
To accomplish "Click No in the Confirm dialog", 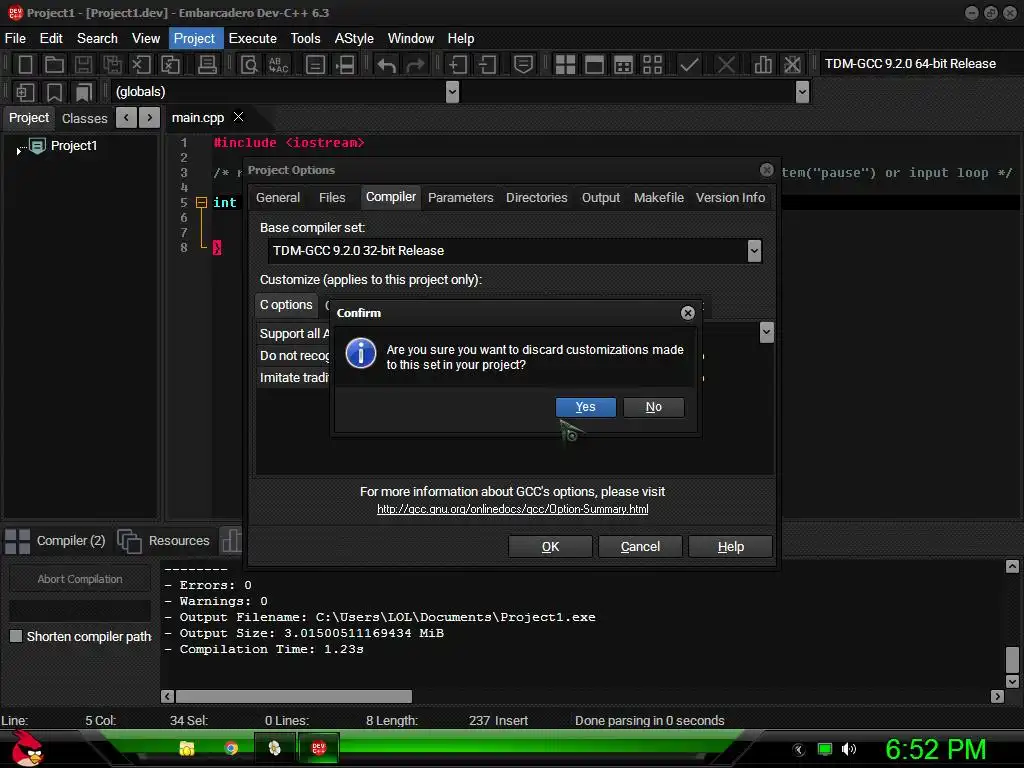I will coord(654,407).
